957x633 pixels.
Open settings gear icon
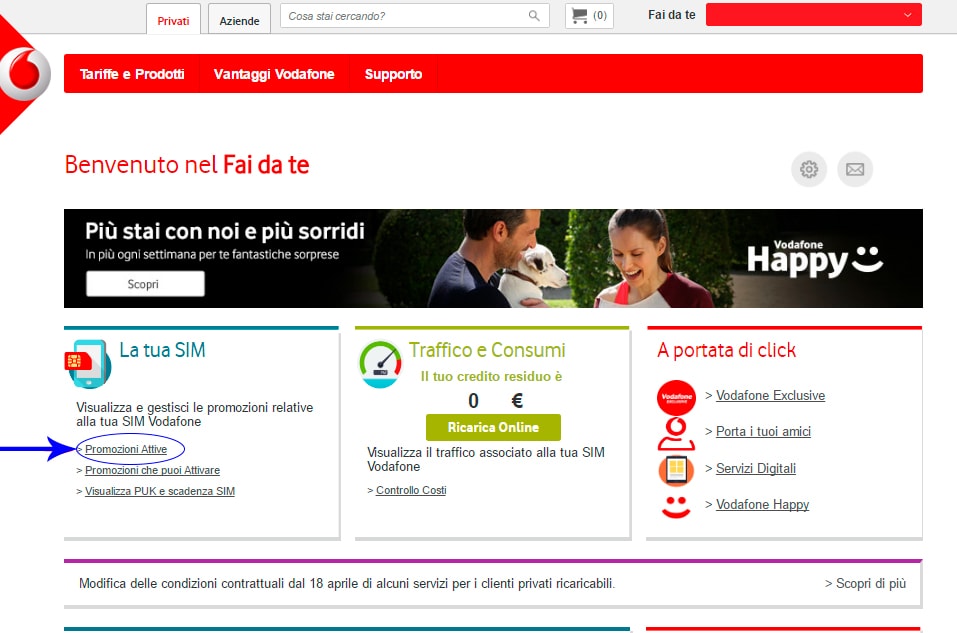coord(809,169)
